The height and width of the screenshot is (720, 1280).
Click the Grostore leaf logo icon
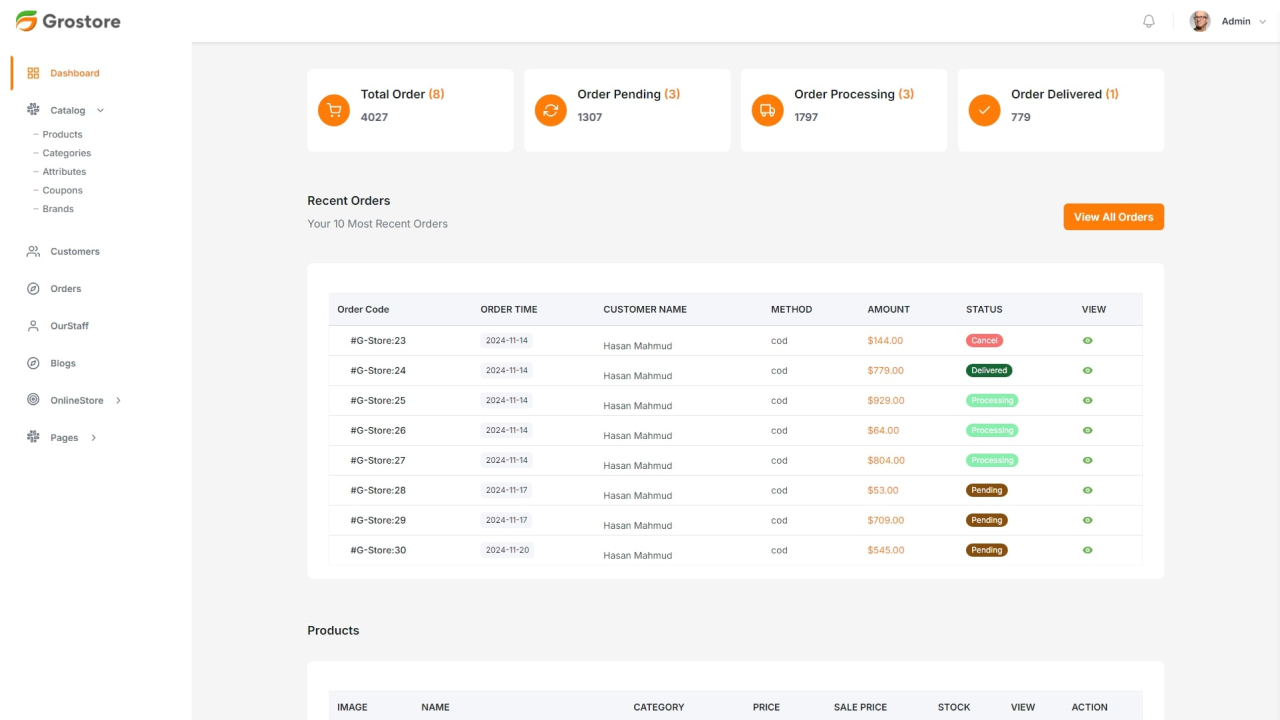coord(26,21)
